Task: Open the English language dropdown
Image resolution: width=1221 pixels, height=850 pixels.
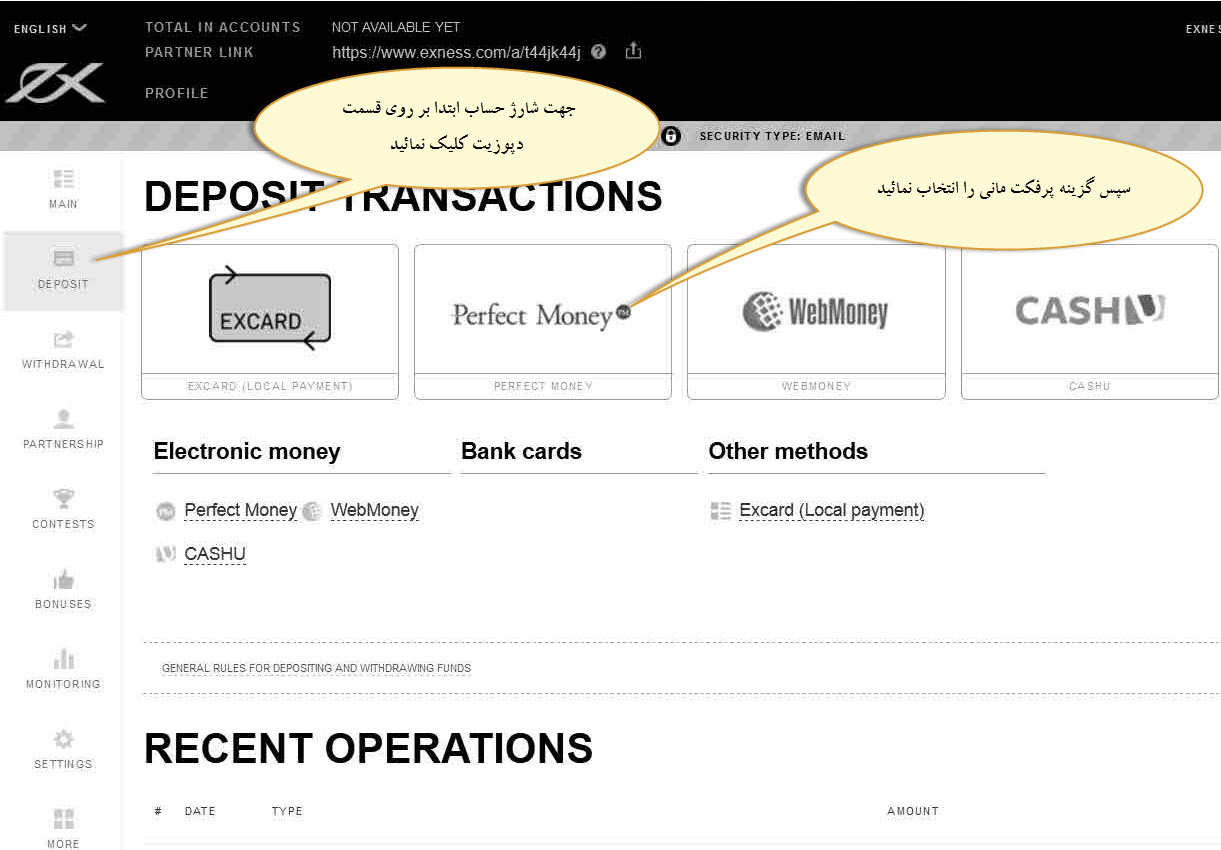Action: 50,29
